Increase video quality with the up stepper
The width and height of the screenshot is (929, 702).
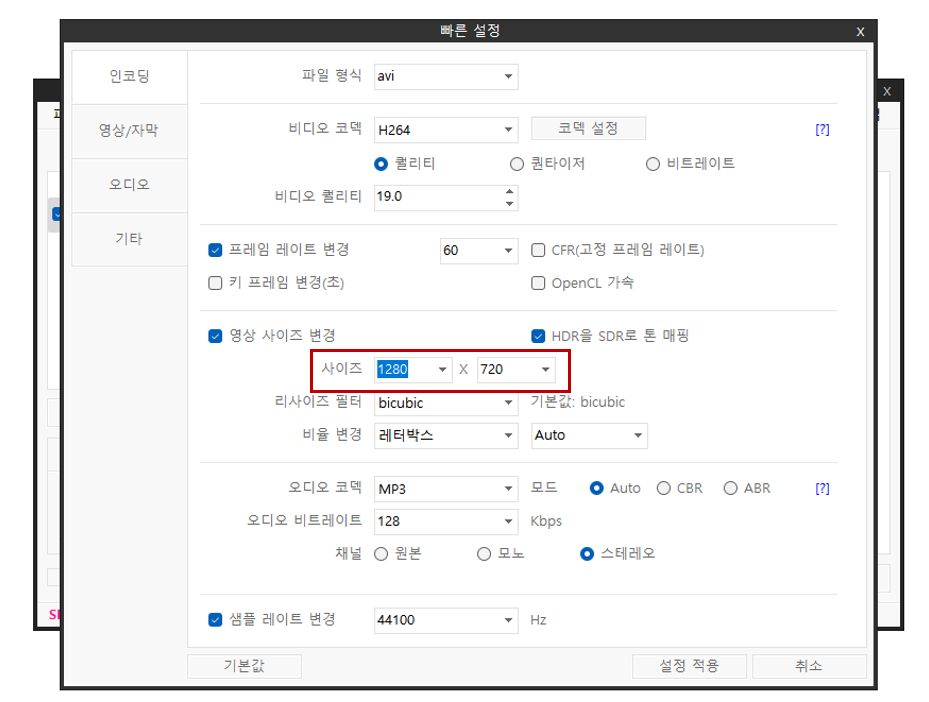tap(510, 192)
